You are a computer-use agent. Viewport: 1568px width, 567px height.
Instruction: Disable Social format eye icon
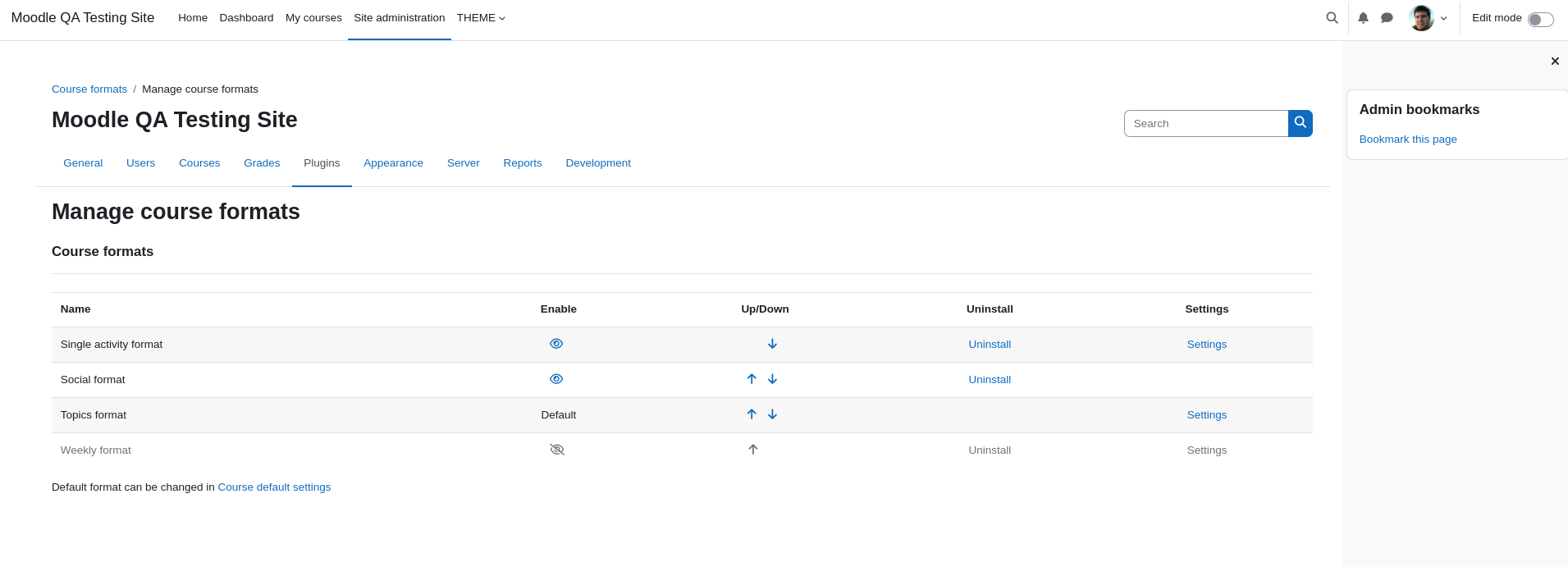click(x=556, y=379)
